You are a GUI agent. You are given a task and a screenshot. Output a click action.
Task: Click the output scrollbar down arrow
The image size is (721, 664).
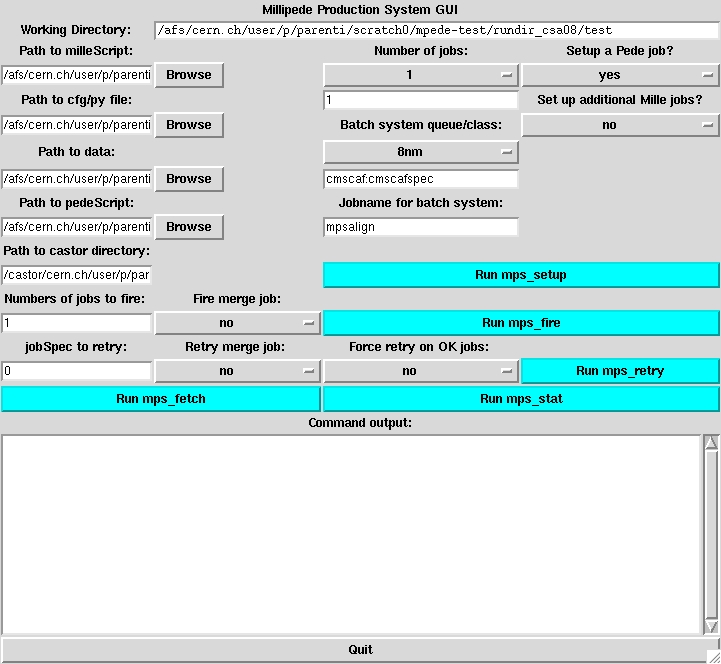click(711, 626)
